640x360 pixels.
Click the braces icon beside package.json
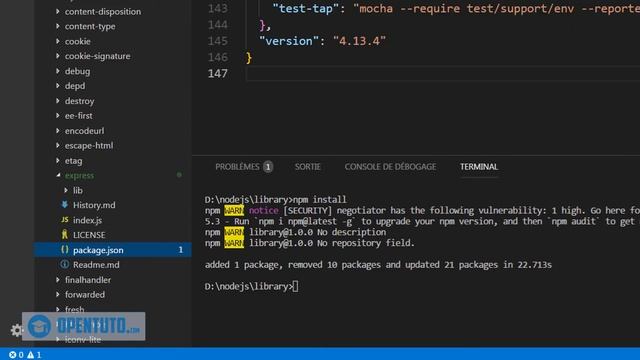click(x=64, y=250)
